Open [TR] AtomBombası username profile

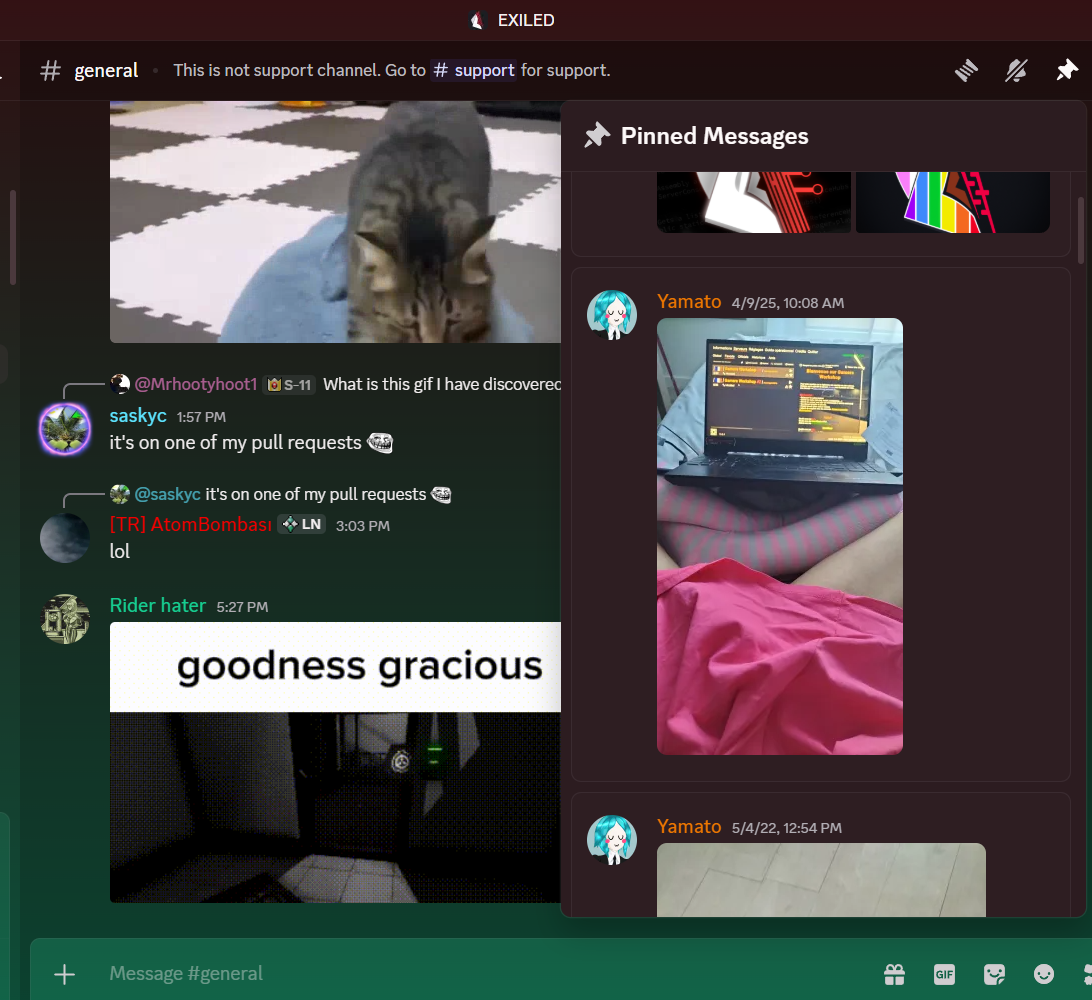click(191, 524)
